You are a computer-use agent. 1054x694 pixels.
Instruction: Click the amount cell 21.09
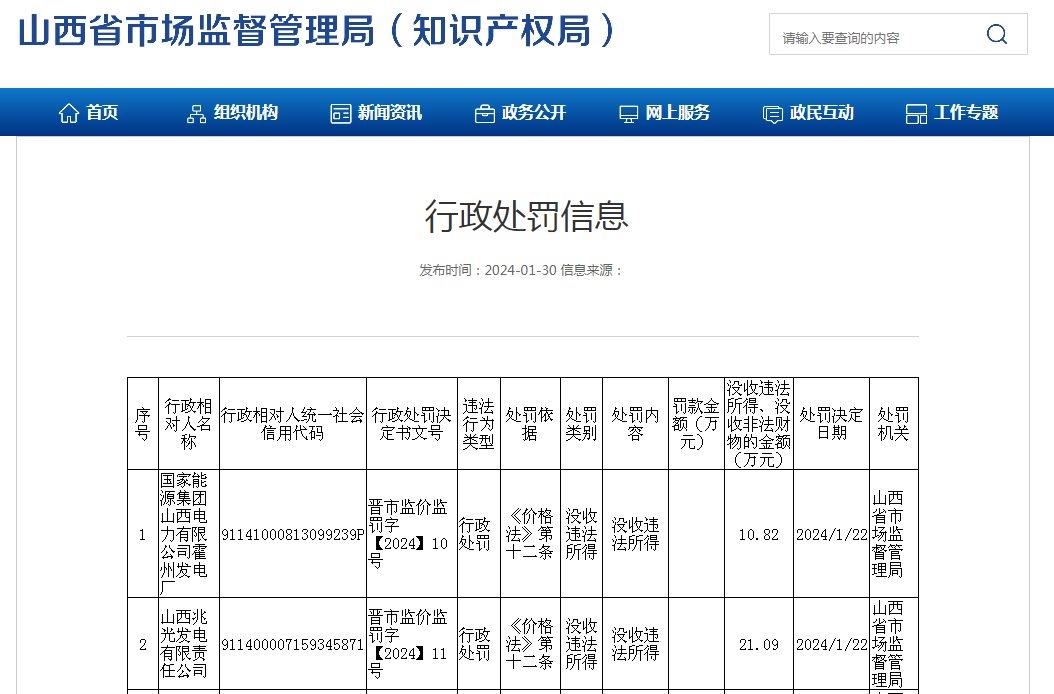click(x=759, y=644)
